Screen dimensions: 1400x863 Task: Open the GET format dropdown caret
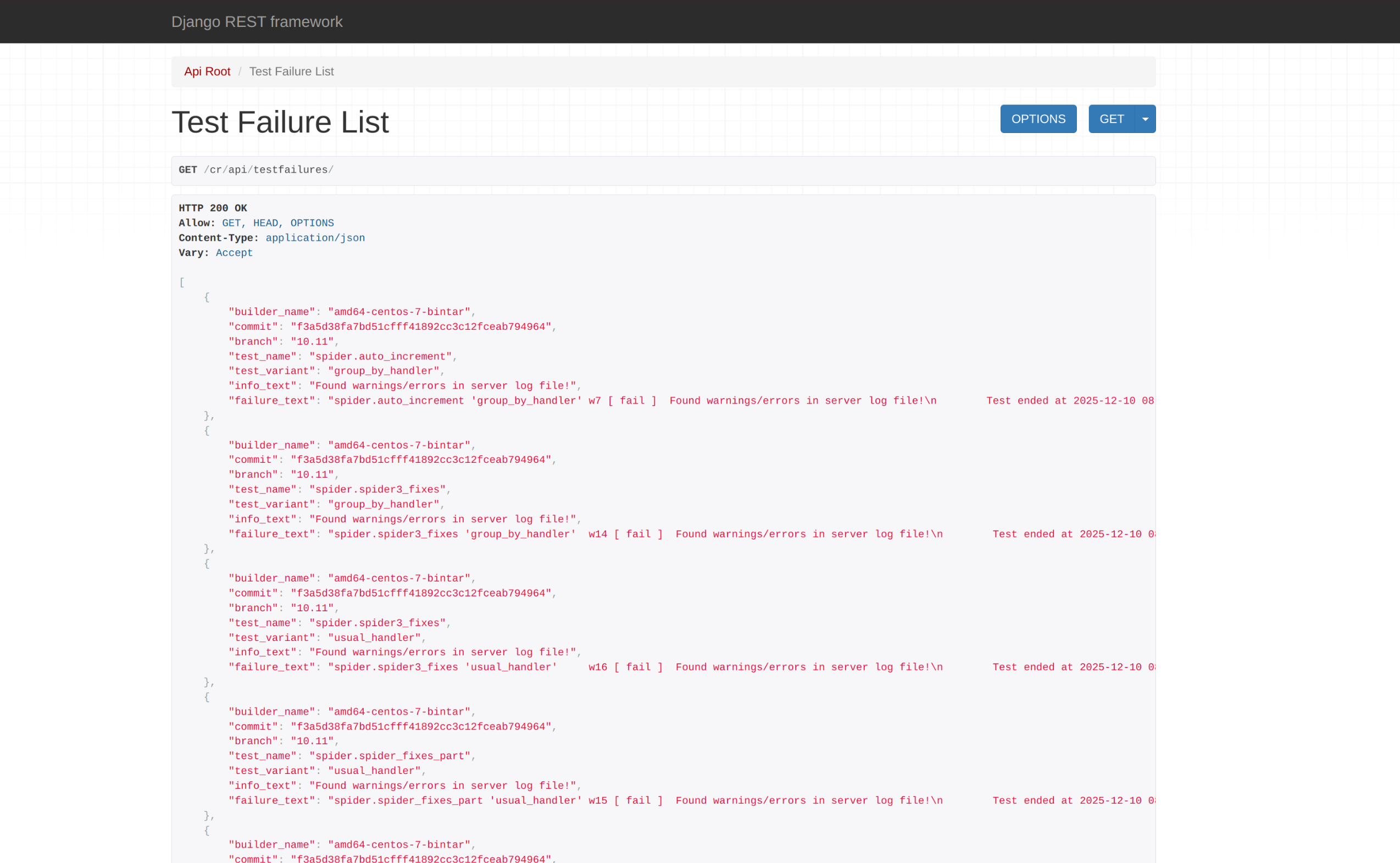(1145, 119)
